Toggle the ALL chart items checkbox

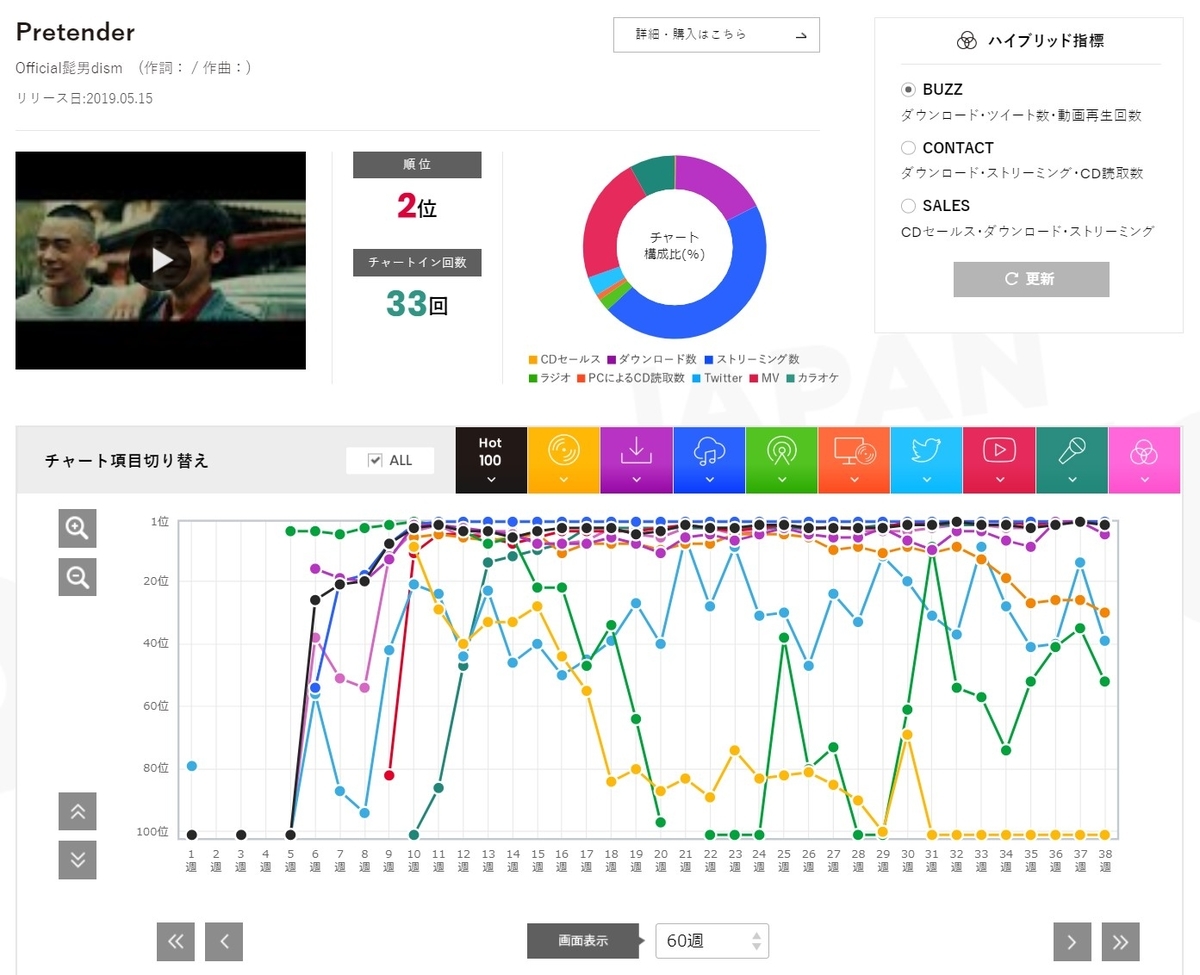point(375,460)
